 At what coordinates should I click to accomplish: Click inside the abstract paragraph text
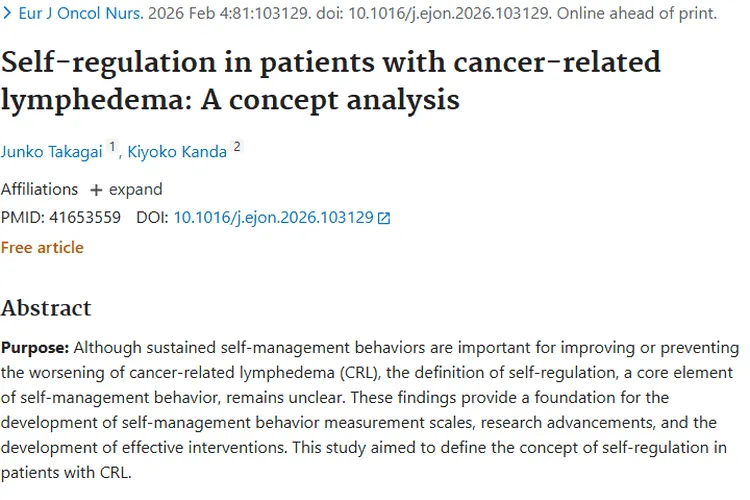[370, 410]
